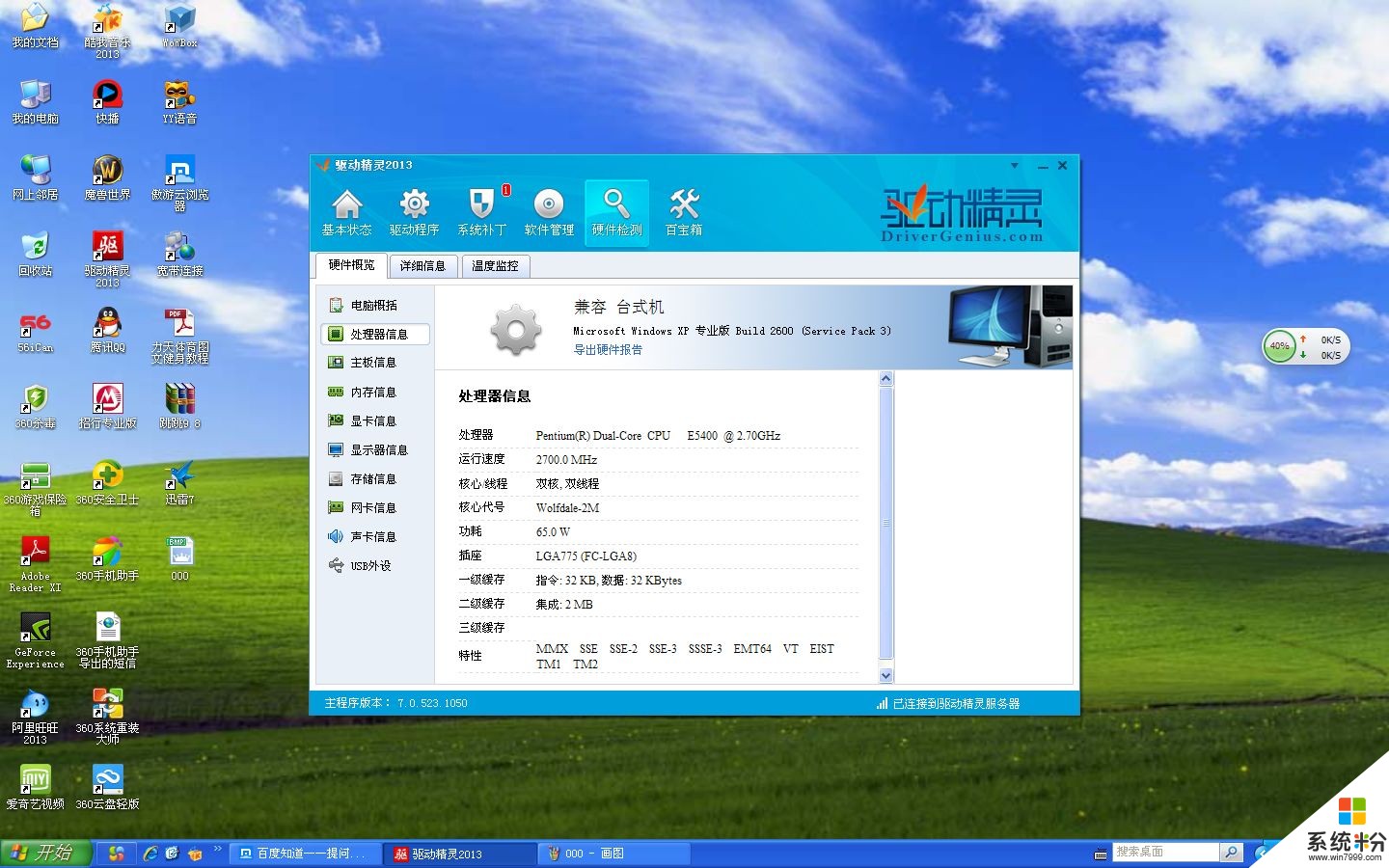Select the 宽带连接 desktop icon
The image size is (1389, 868).
click(179, 255)
